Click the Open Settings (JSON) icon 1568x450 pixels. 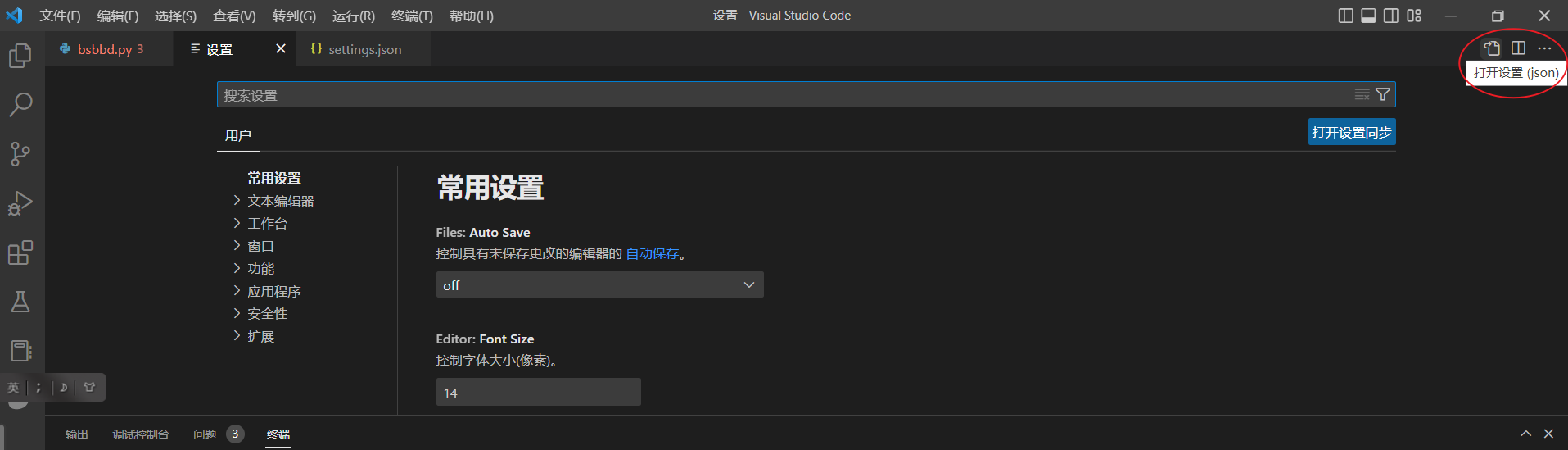pyautogui.click(x=1492, y=48)
